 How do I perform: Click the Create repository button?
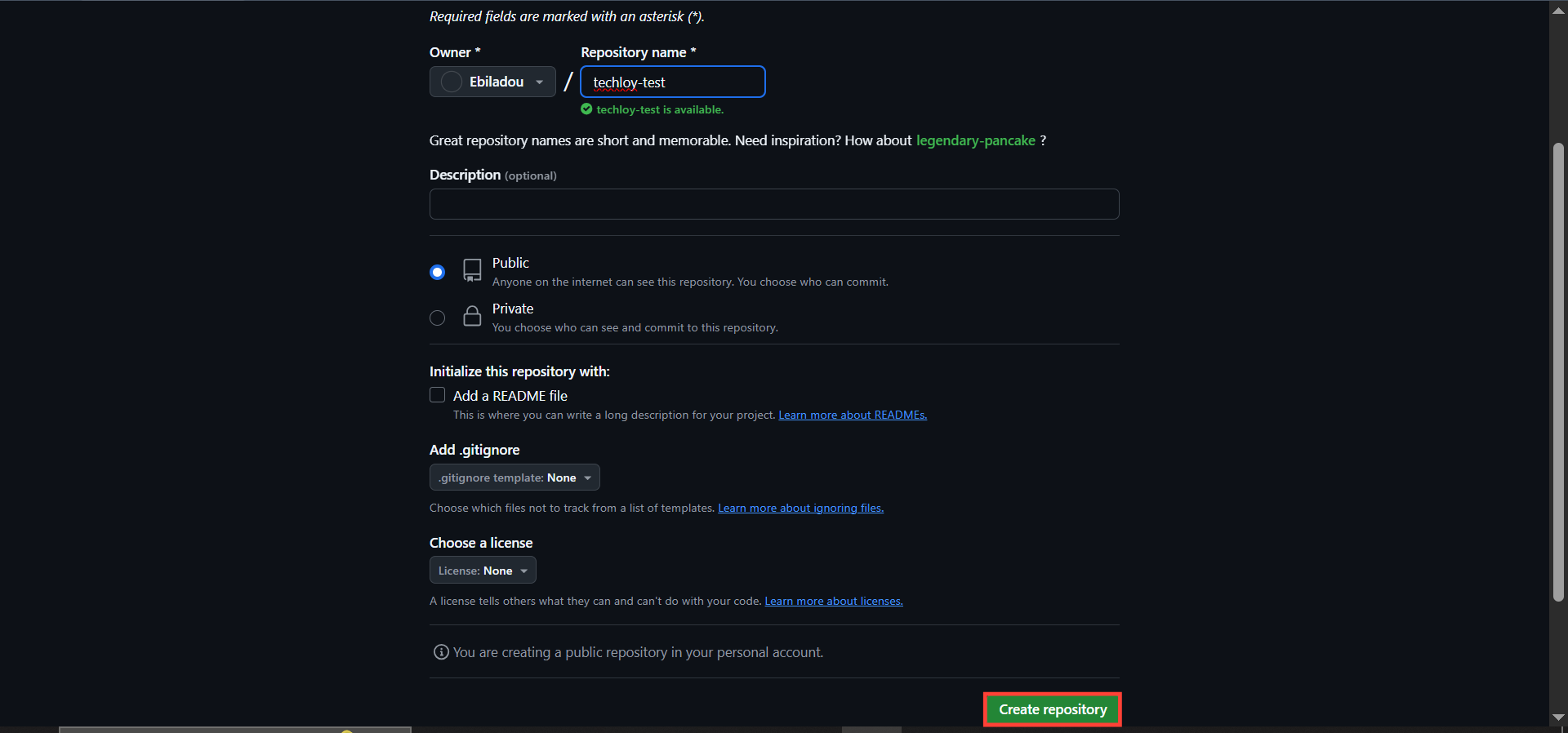1052,709
